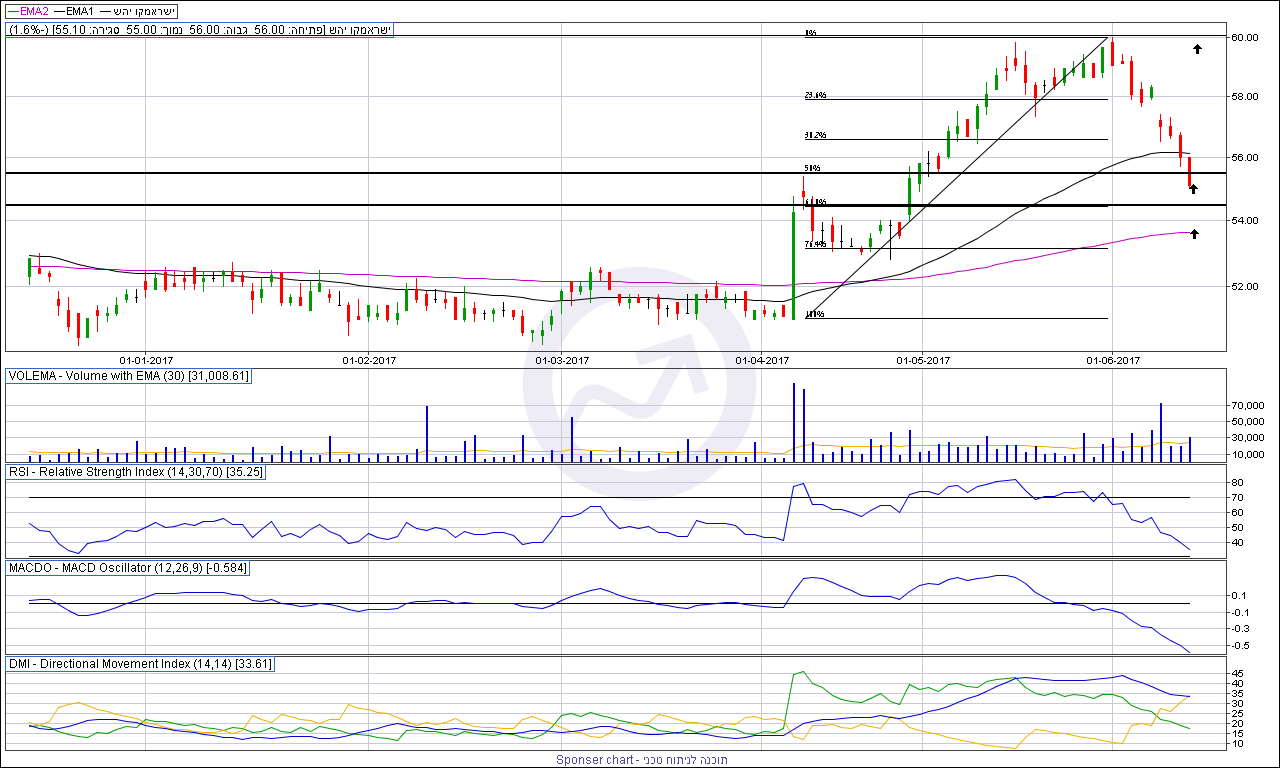Click the 100% Fibonacci base label

[814, 314]
